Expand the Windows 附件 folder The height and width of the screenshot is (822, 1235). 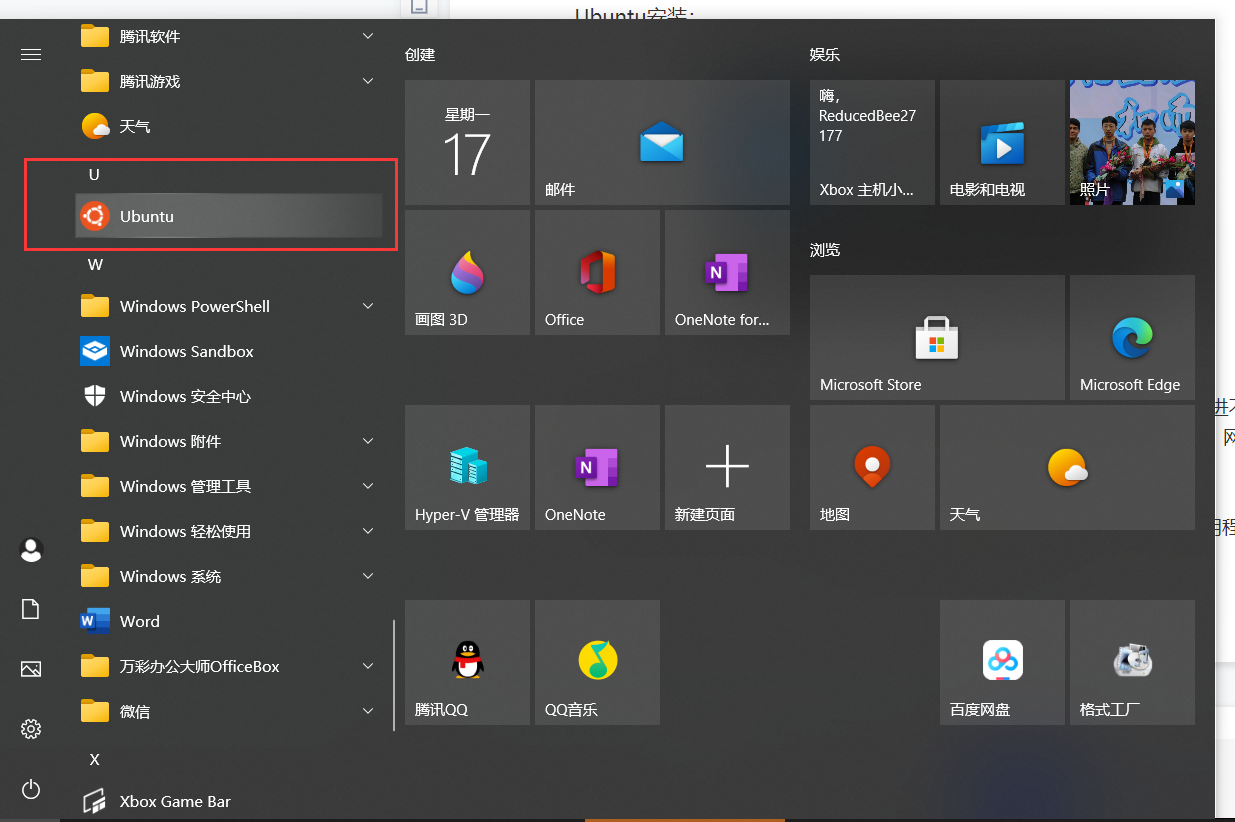[229, 441]
